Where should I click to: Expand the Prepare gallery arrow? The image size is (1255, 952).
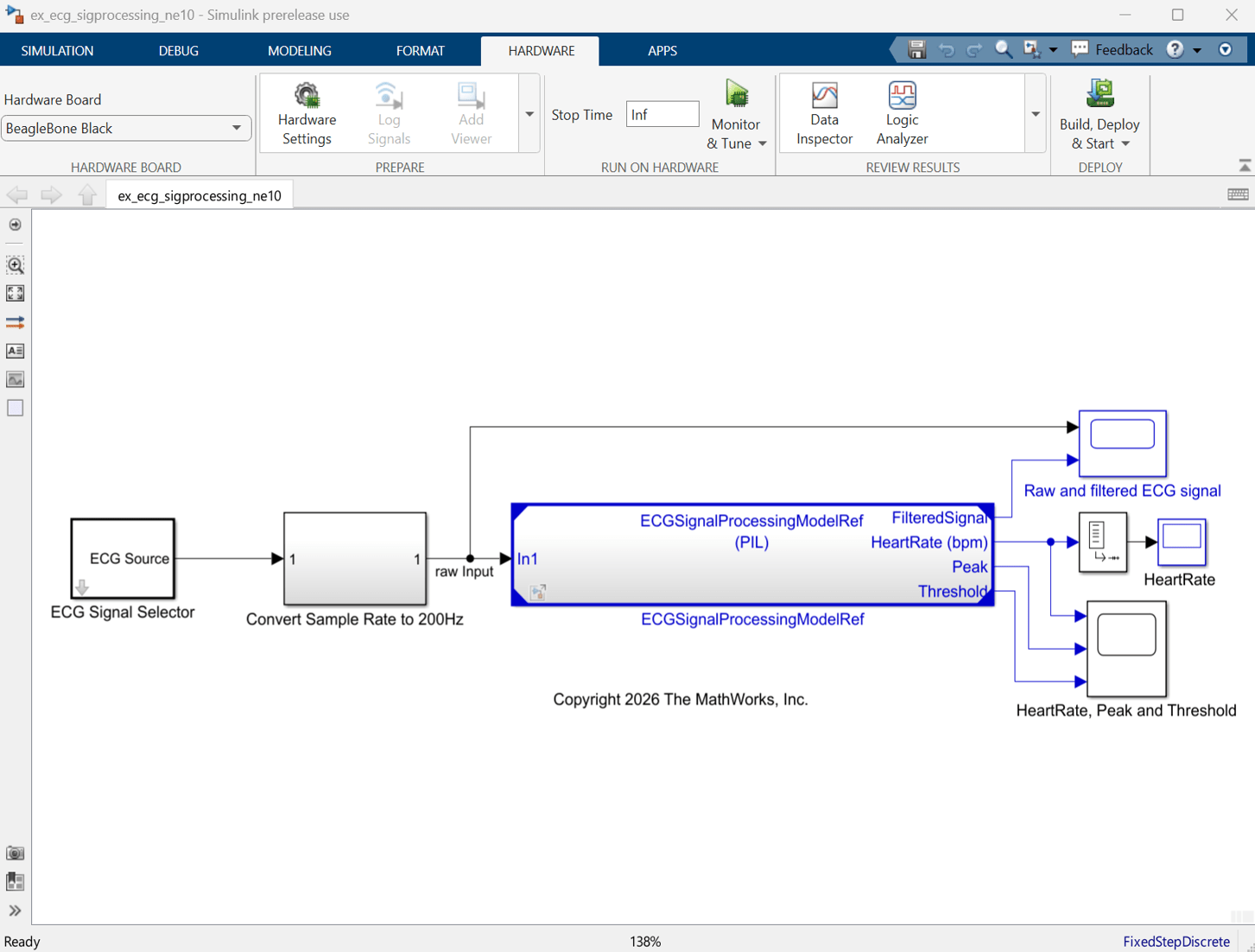[x=529, y=114]
